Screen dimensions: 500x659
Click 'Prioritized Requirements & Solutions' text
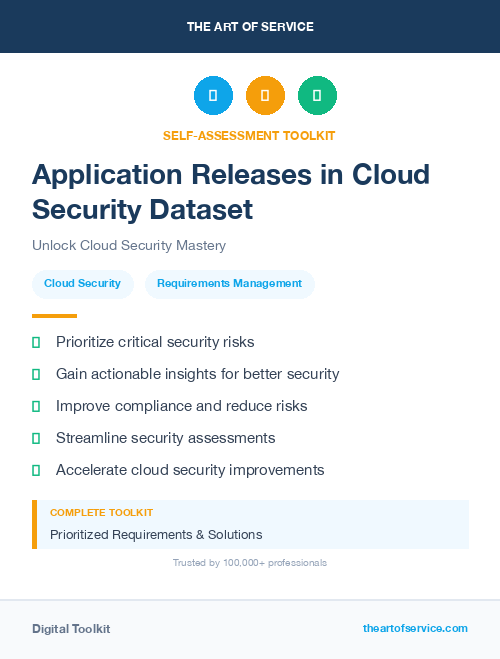pyautogui.click(x=156, y=535)
